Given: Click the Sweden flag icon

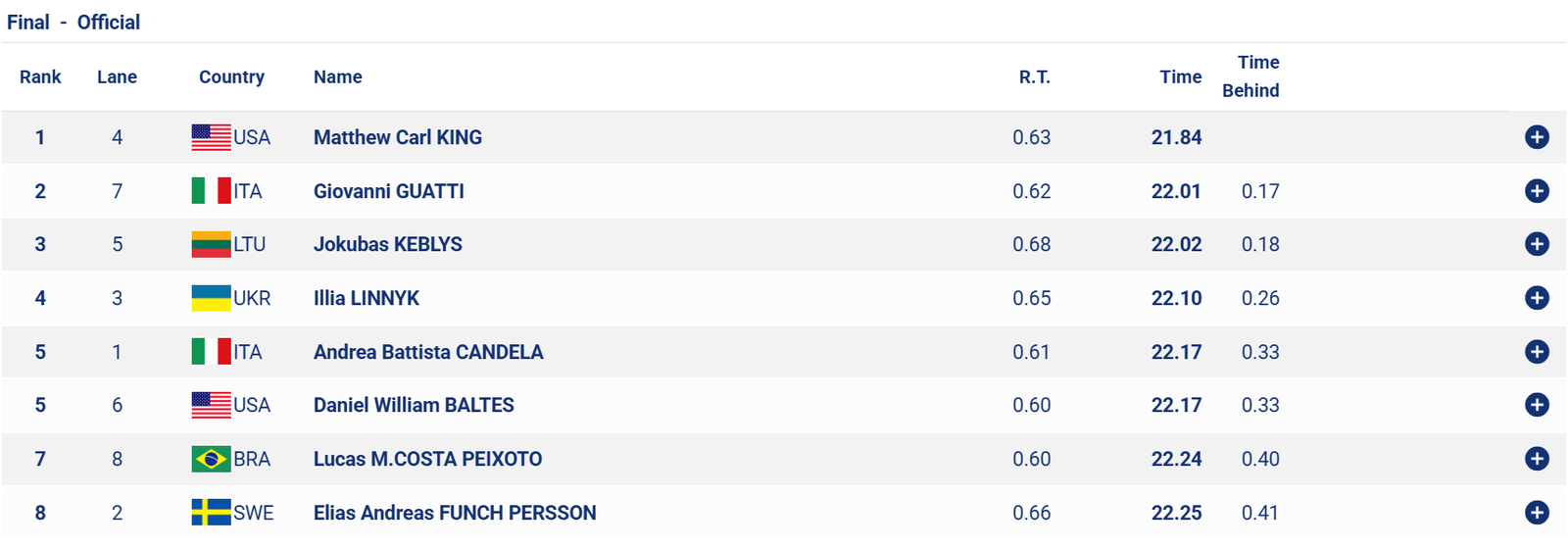Looking at the screenshot, I should pyautogui.click(x=211, y=513).
